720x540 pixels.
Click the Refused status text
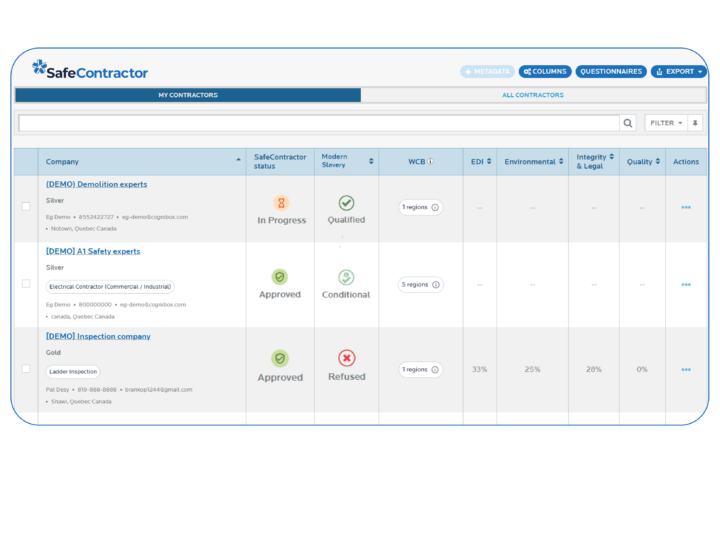click(347, 377)
